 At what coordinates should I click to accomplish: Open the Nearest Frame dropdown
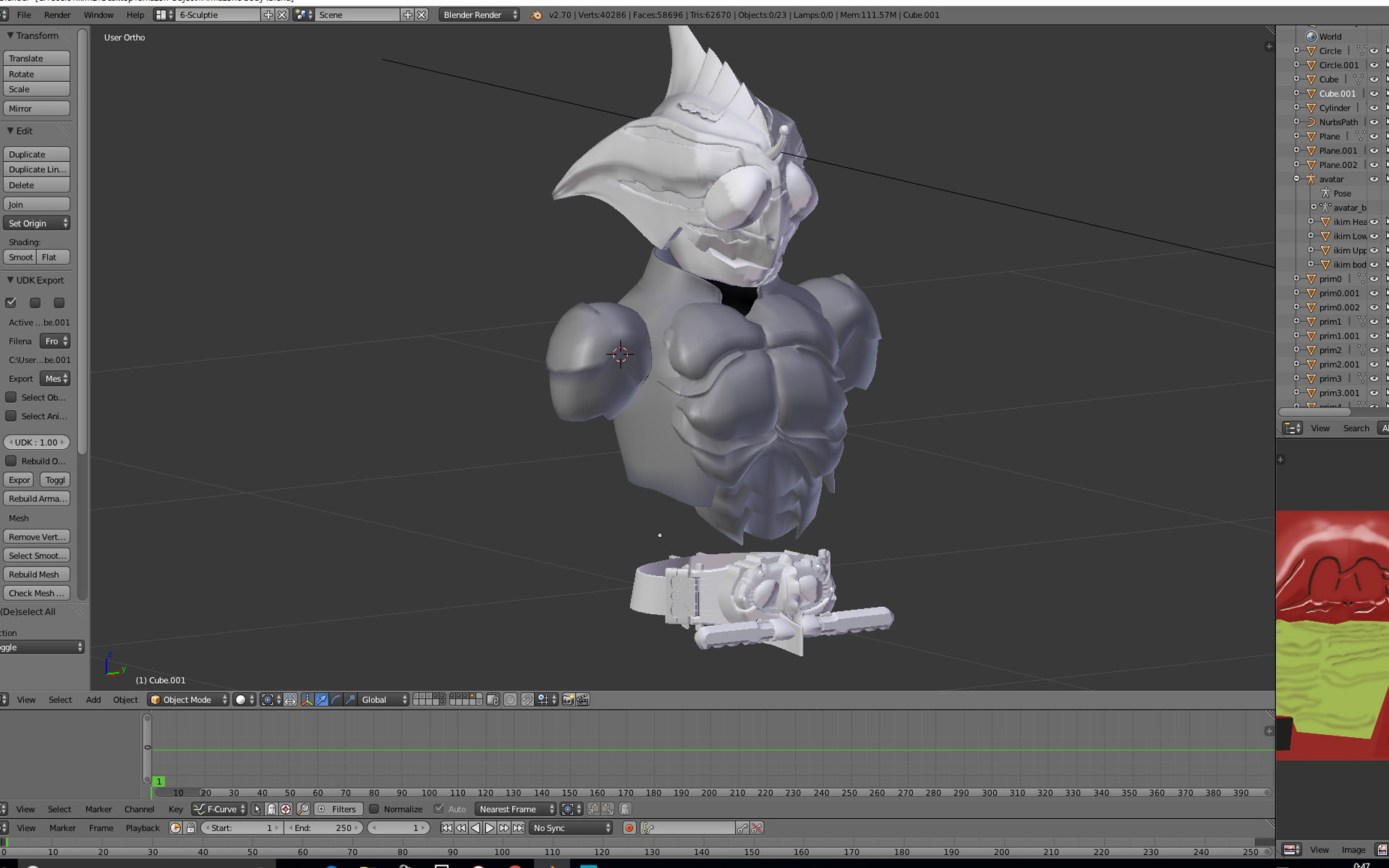[x=515, y=809]
